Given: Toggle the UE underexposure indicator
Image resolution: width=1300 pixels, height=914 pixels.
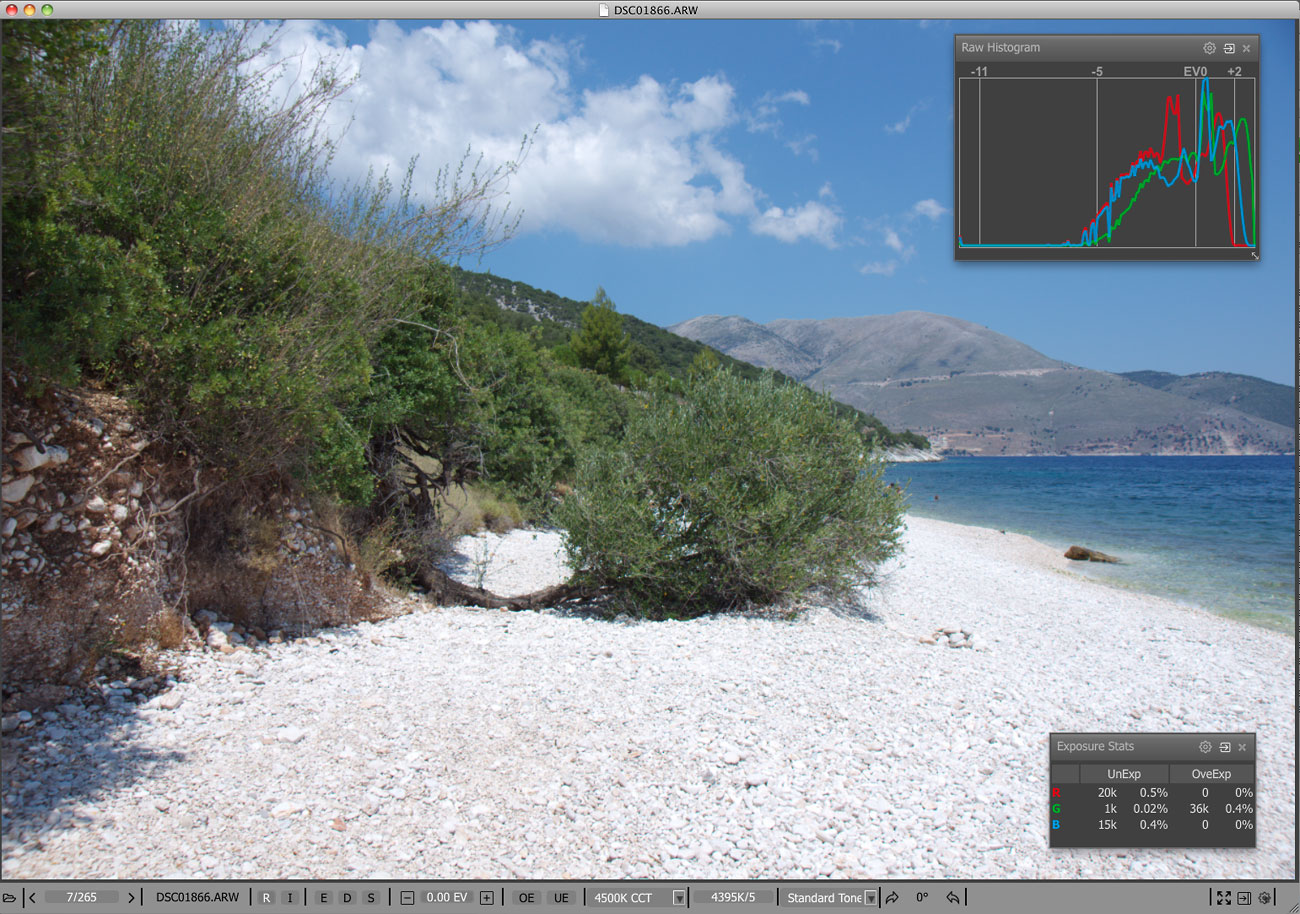Looking at the screenshot, I should click(x=561, y=897).
